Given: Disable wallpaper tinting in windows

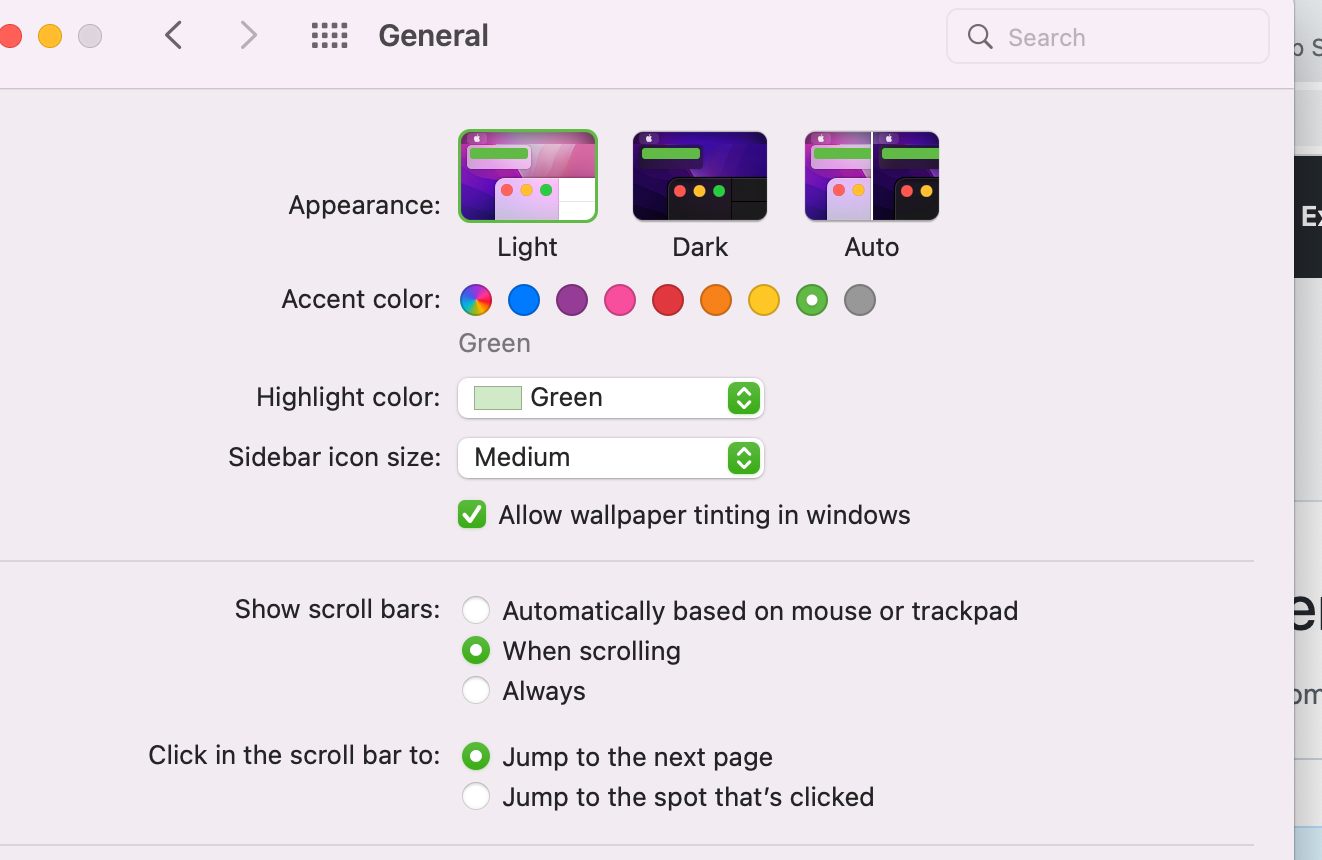Looking at the screenshot, I should click(471, 514).
